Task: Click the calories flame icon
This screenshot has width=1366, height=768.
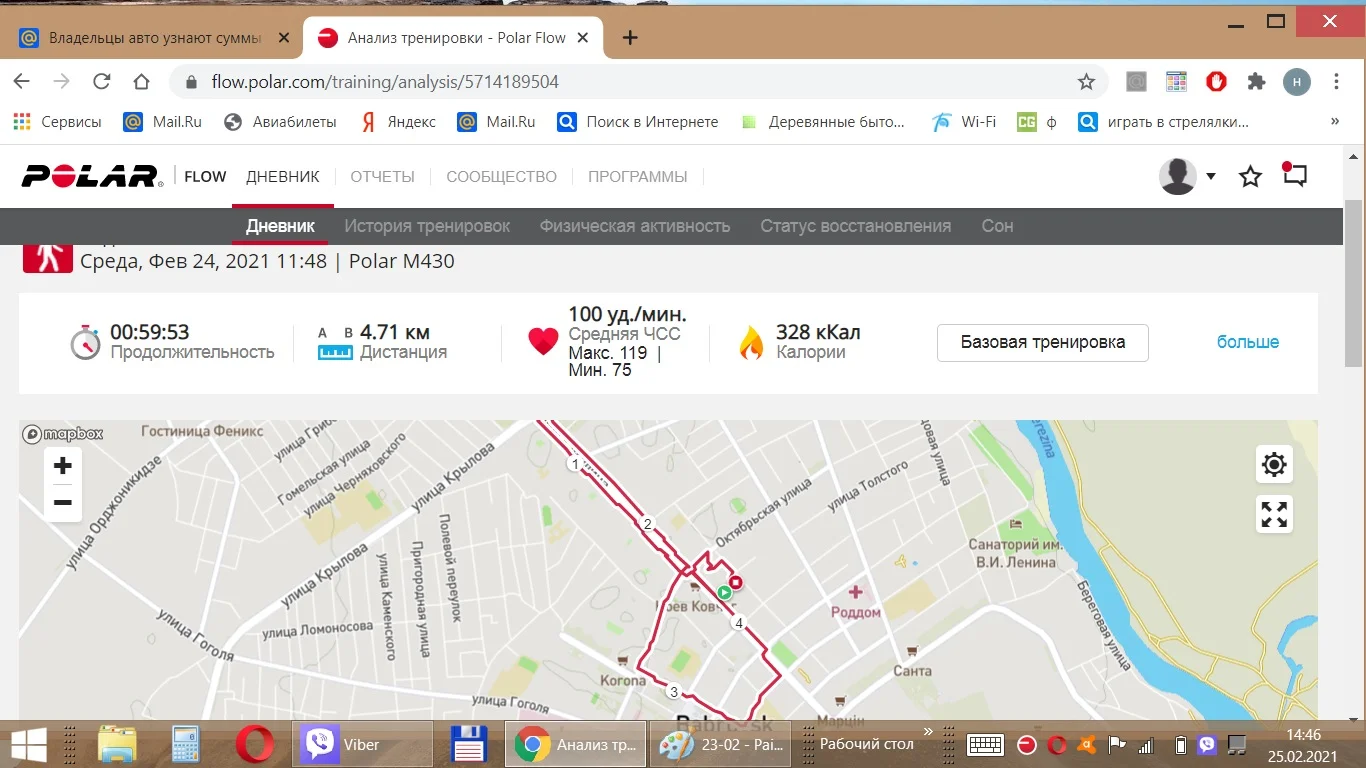Action: 751,342
